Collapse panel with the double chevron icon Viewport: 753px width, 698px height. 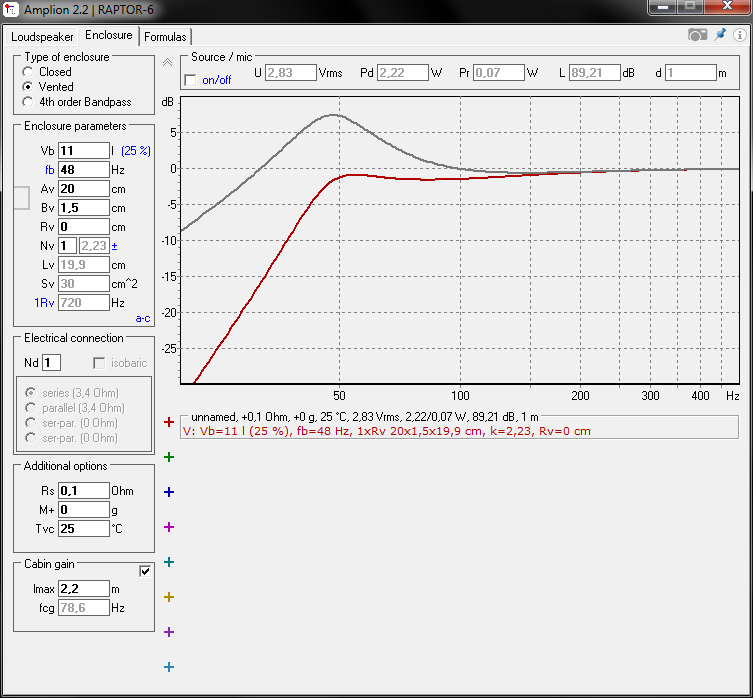[167, 62]
